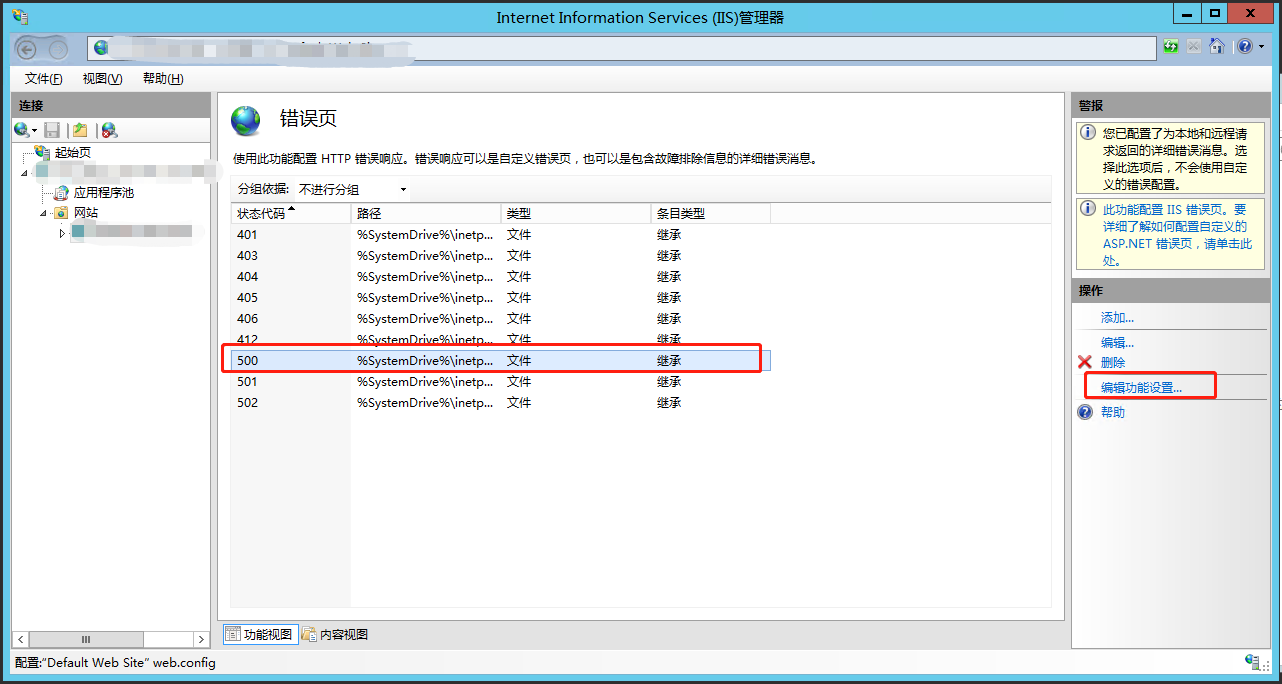Open the 文件(F) menu
The height and width of the screenshot is (684, 1282).
[x=43, y=79]
